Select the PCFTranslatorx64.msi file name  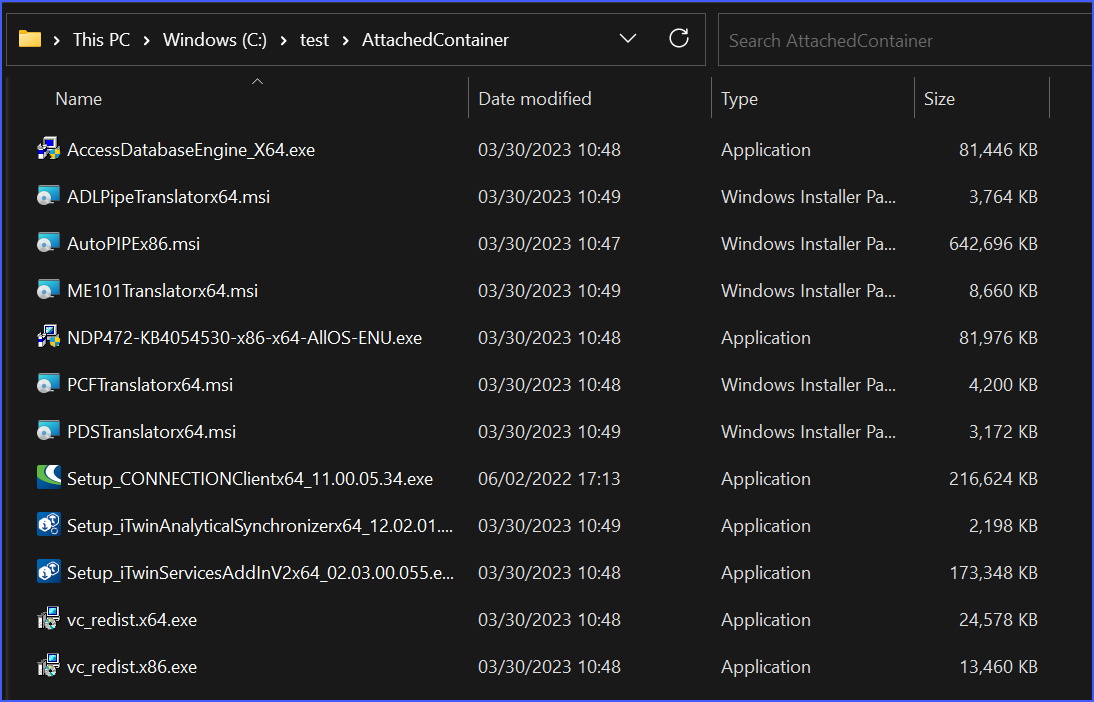[150, 384]
